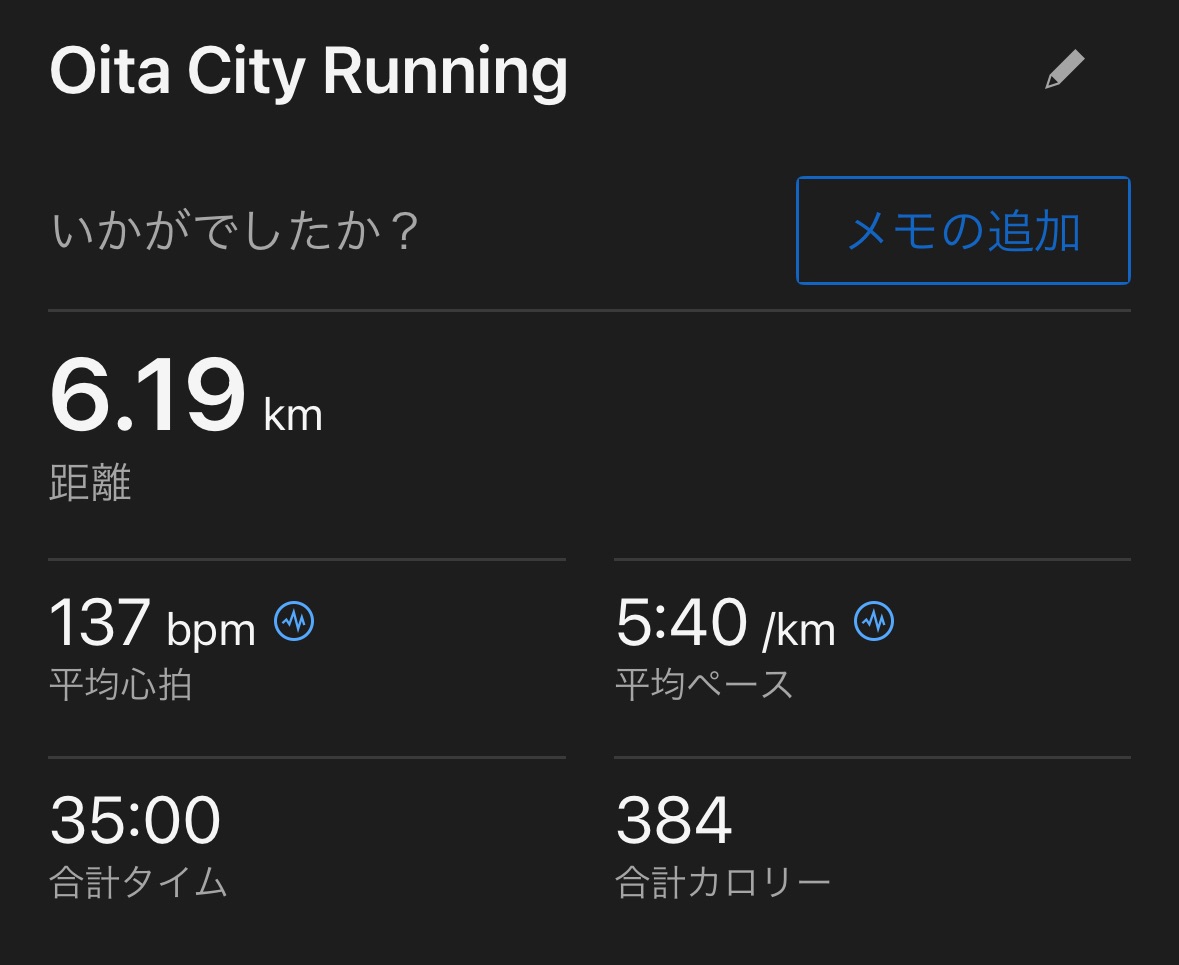Image resolution: width=1179 pixels, height=965 pixels.
Task: Tap the 合計タイム label
Action: (138, 883)
